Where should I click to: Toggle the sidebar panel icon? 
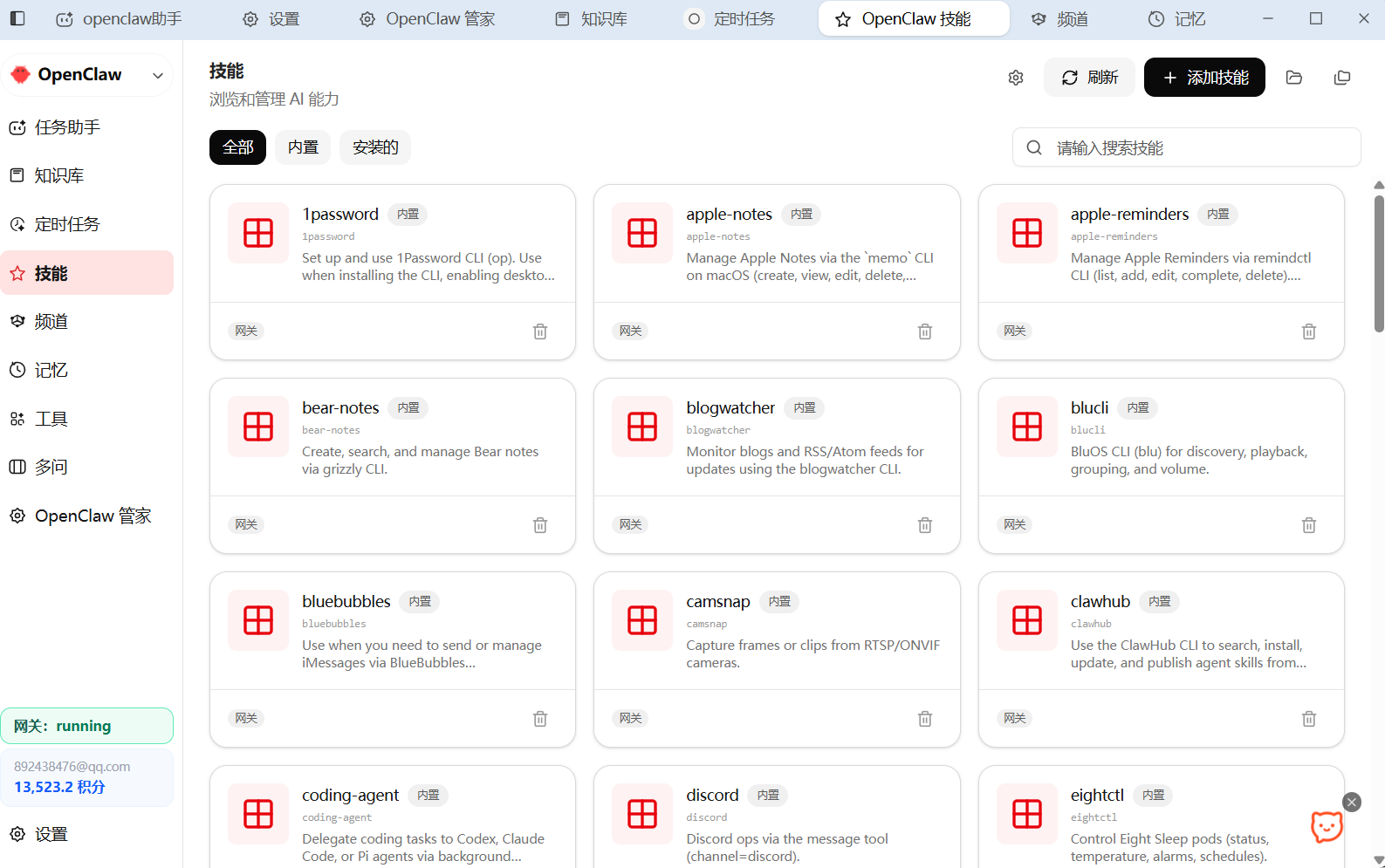[17, 18]
